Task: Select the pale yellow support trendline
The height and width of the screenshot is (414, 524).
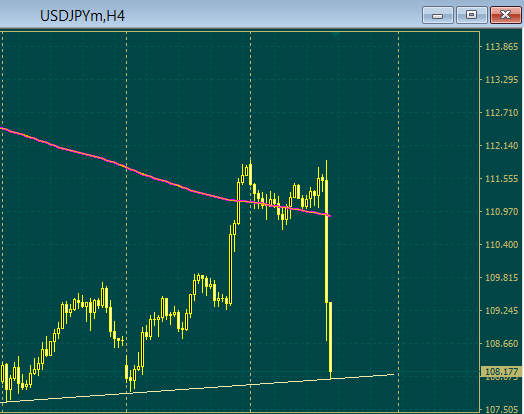Action: 201,388
